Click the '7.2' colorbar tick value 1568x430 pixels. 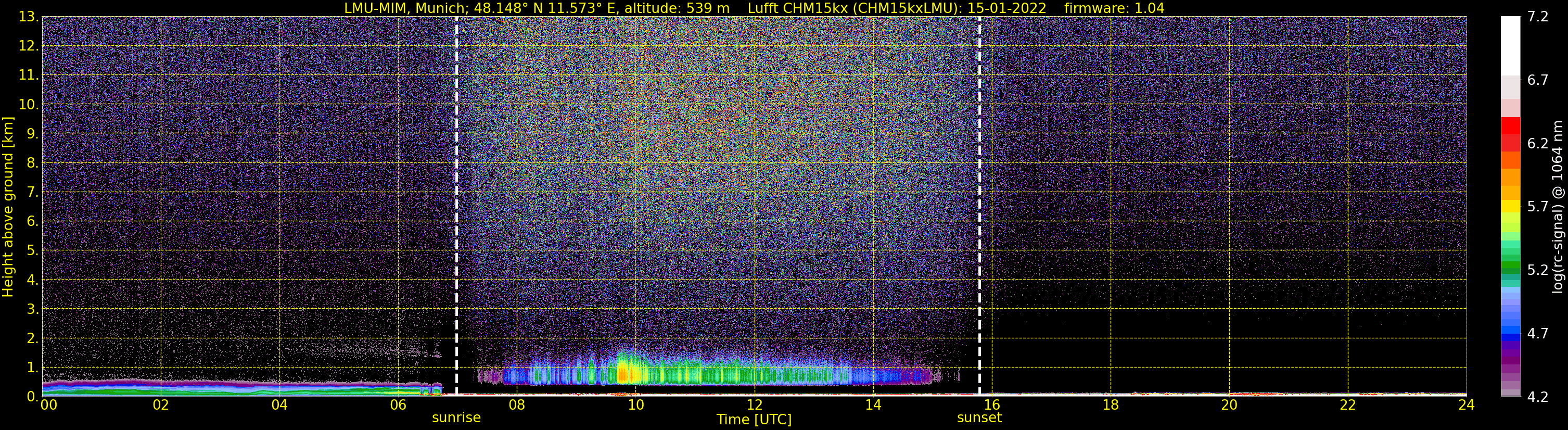1538,17
